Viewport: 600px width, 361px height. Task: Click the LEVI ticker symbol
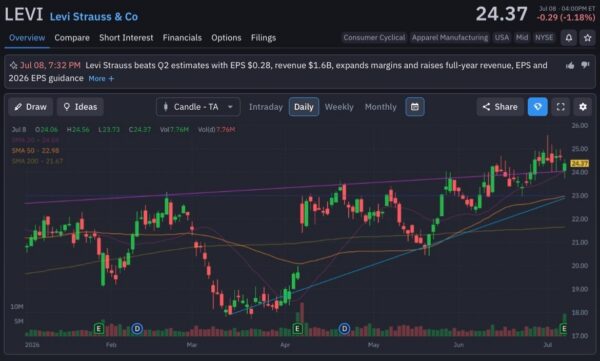click(x=24, y=15)
